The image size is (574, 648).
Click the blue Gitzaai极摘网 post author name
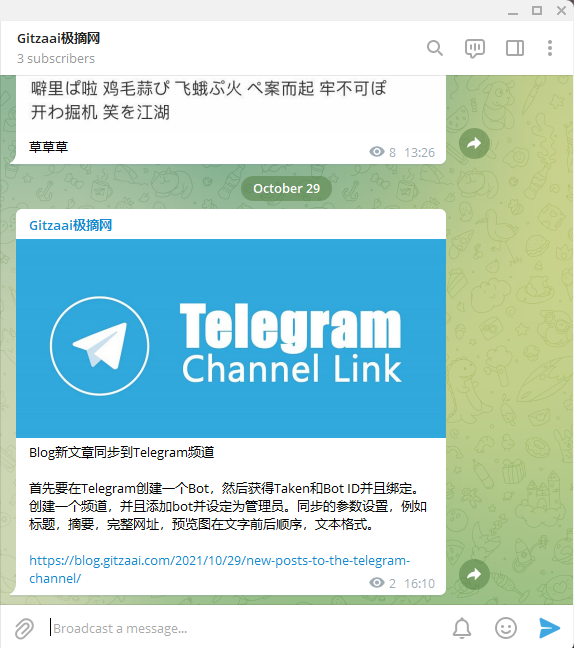(70, 225)
